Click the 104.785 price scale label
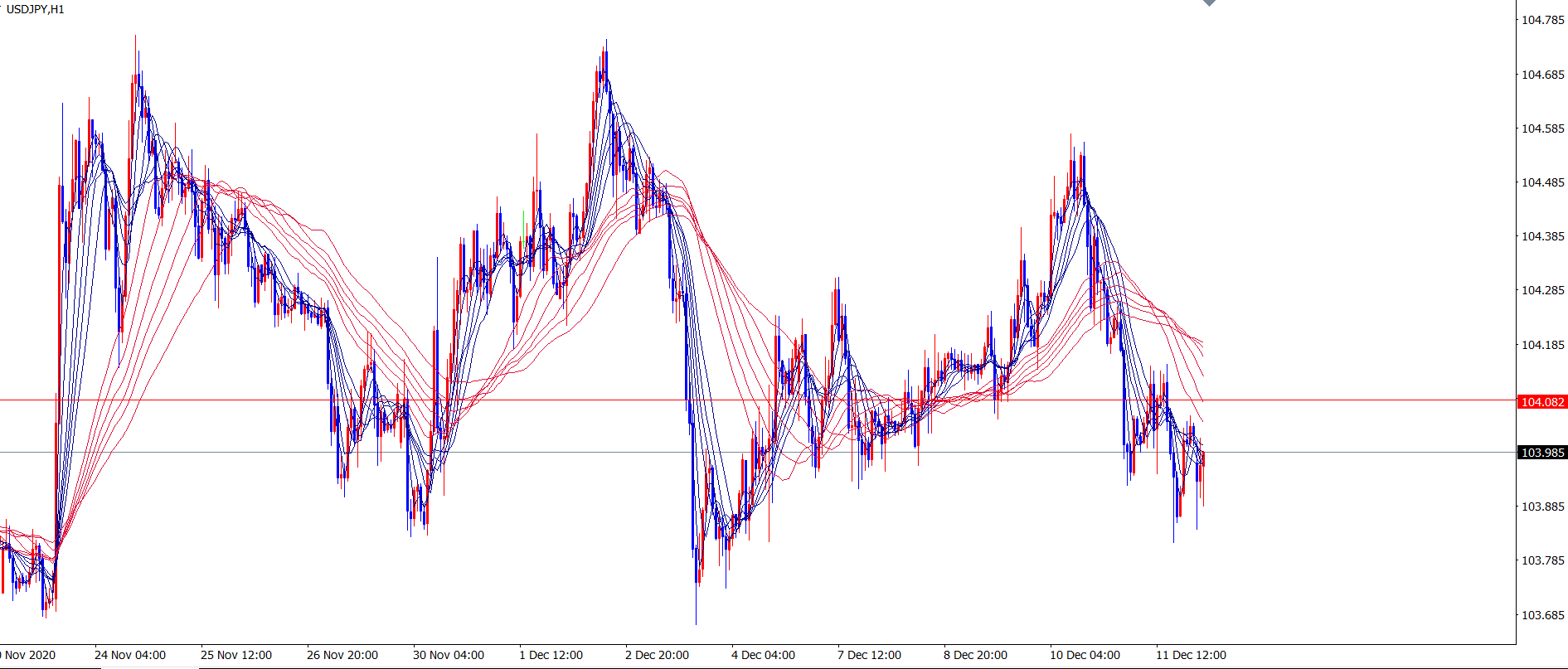The image size is (1568, 669). pos(1542,20)
